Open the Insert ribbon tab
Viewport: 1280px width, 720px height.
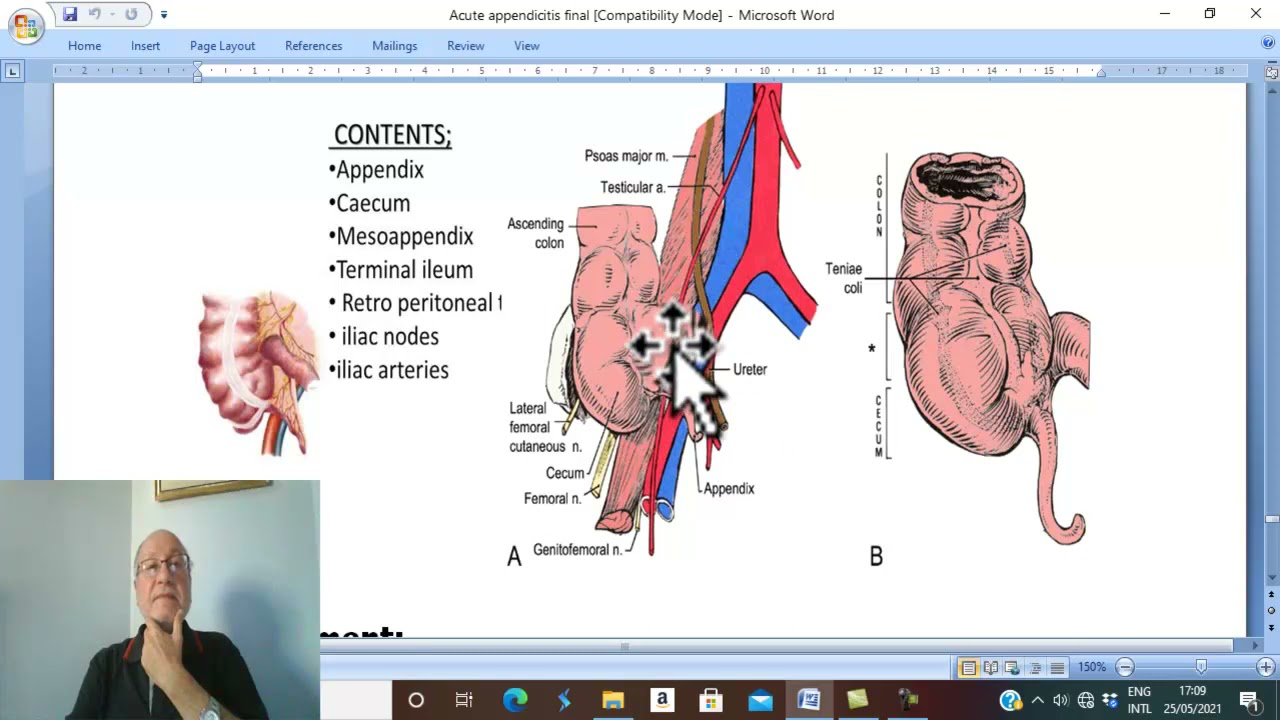pos(145,46)
